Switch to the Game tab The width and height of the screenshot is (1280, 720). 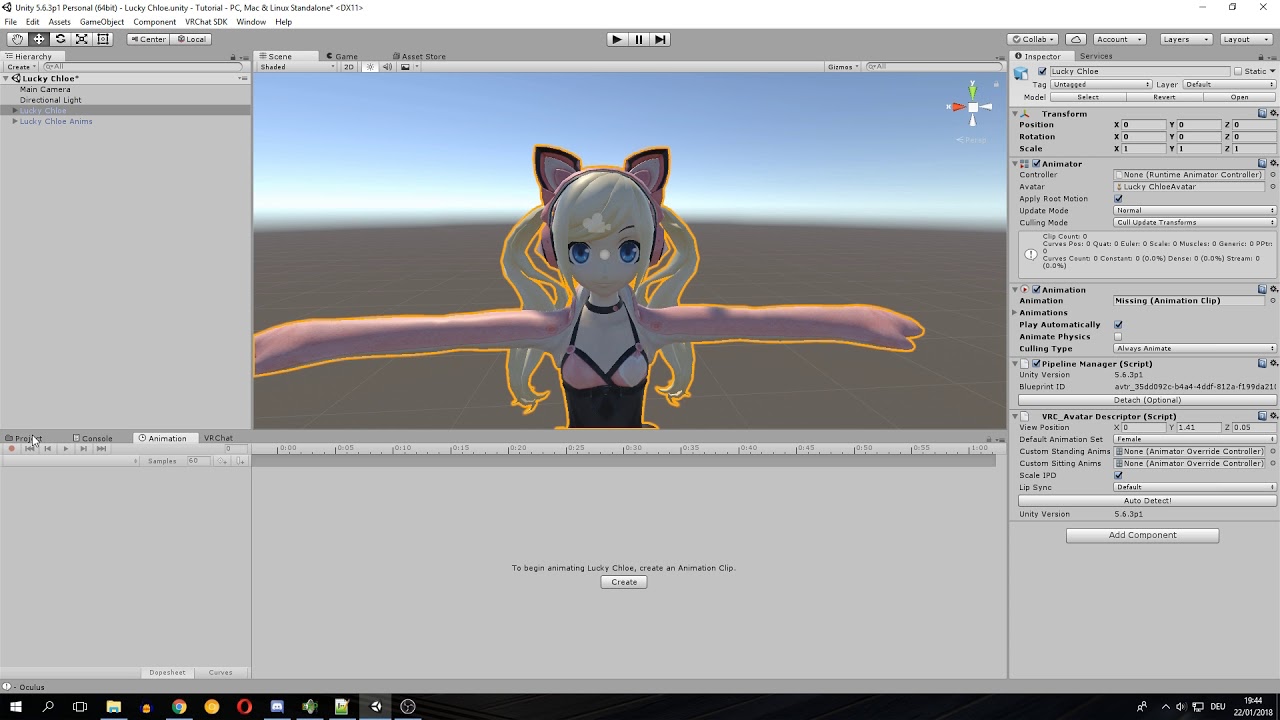(x=341, y=57)
